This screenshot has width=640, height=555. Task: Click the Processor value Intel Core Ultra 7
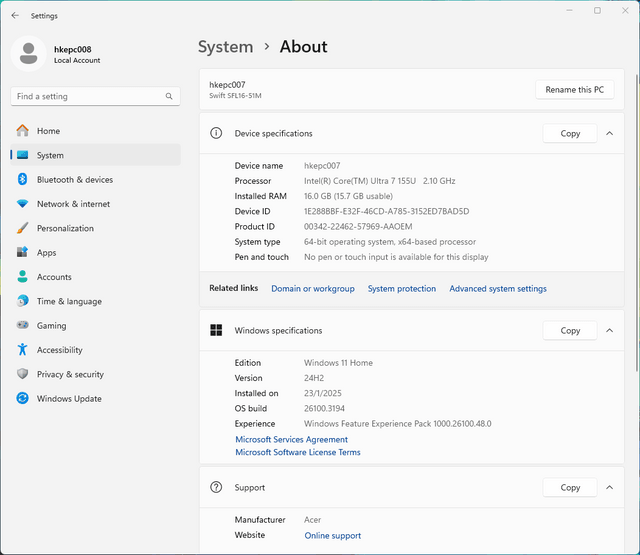(x=379, y=181)
